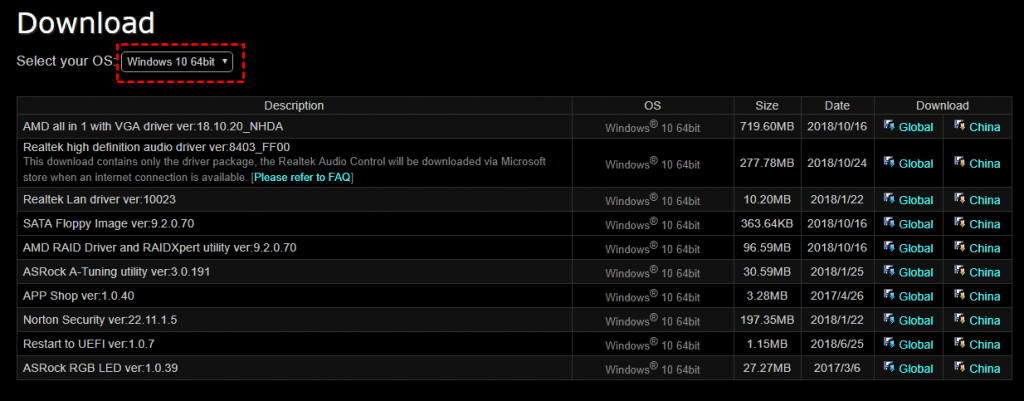Open the Windows 10 64bit OS dropdown
1024x401 pixels.
pyautogui.click(x=177, y=62)
